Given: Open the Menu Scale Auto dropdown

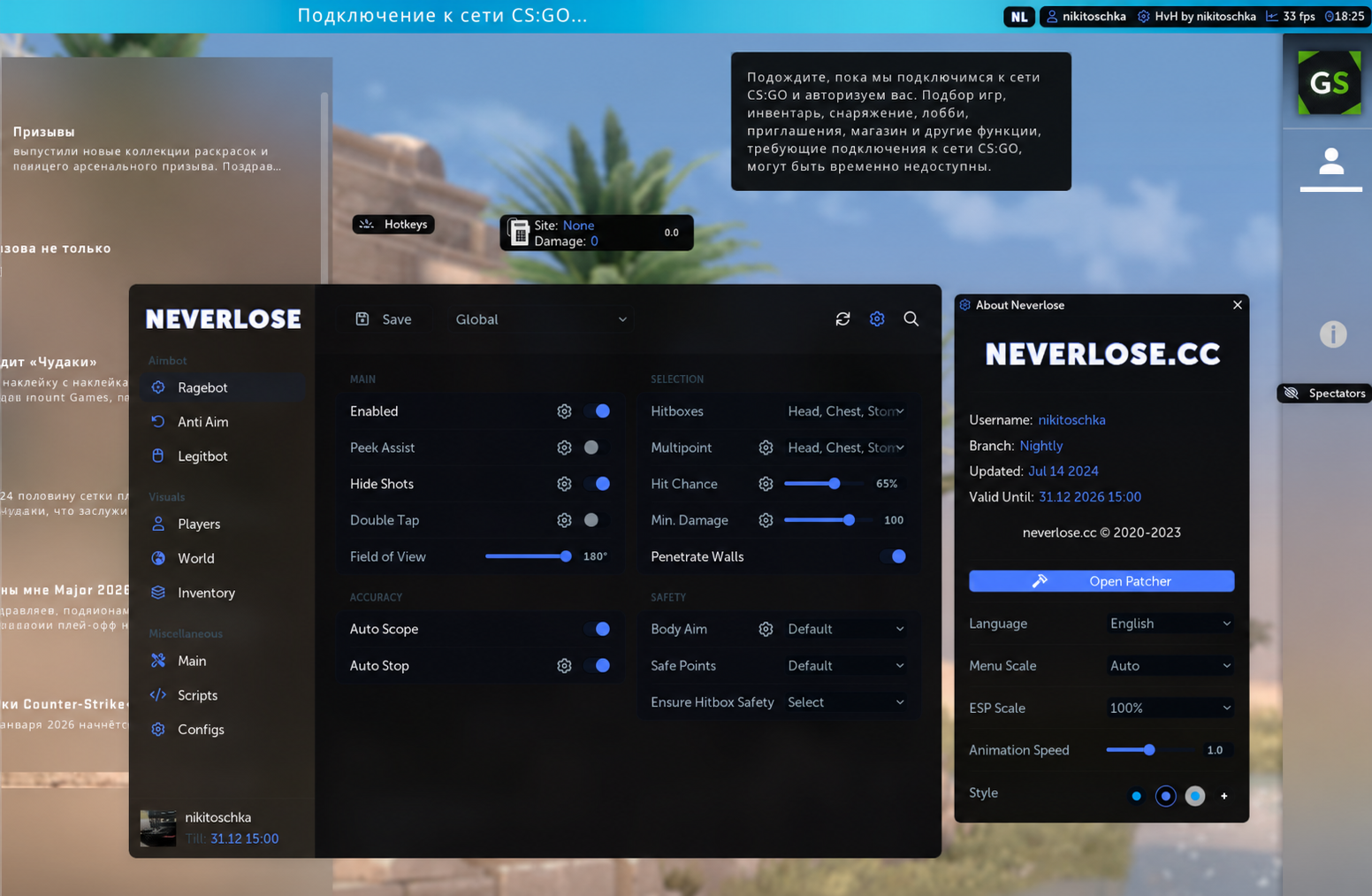Looking at the screenshot, I should 1170,666.
